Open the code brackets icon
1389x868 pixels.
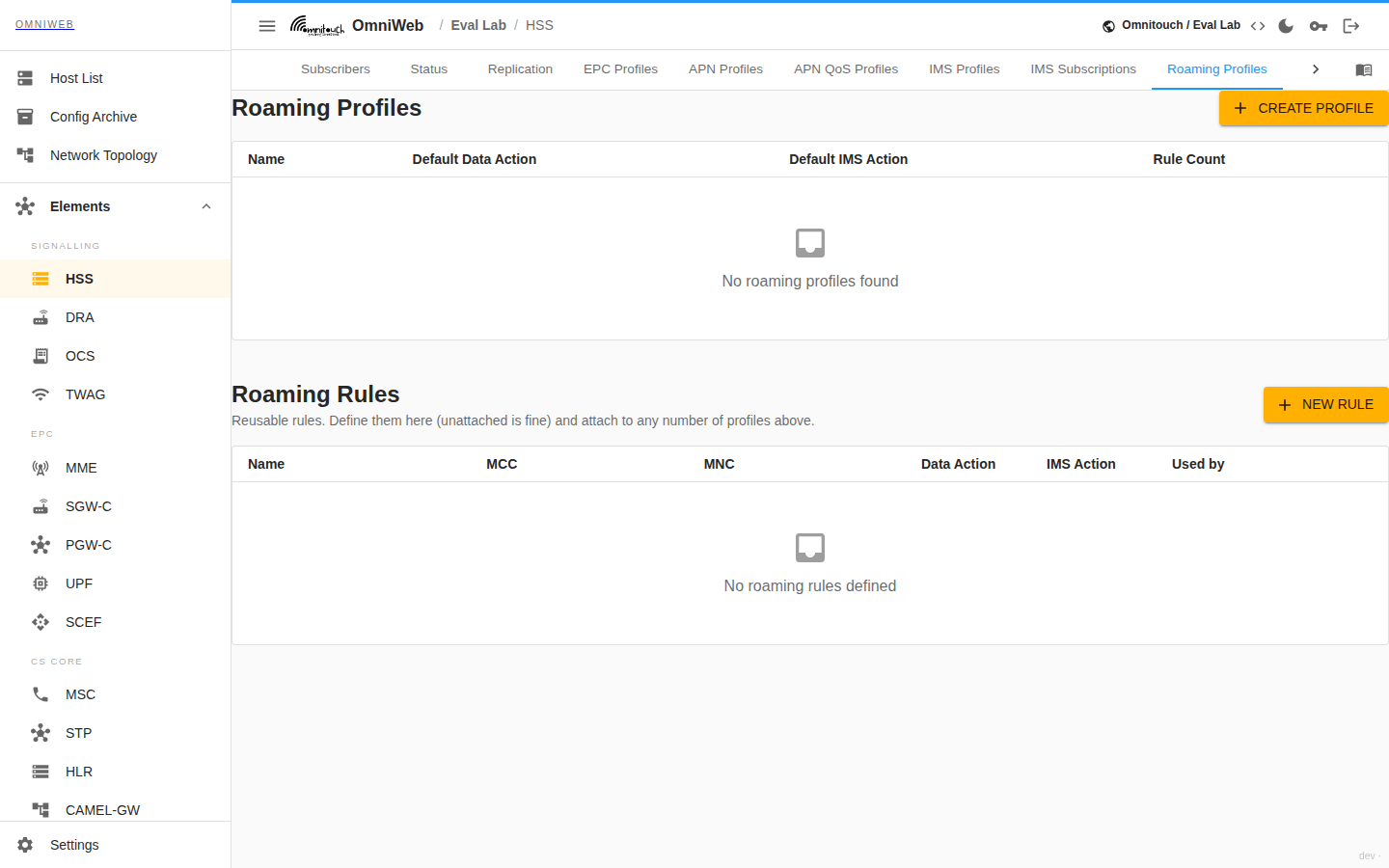tap(1258, 26)
